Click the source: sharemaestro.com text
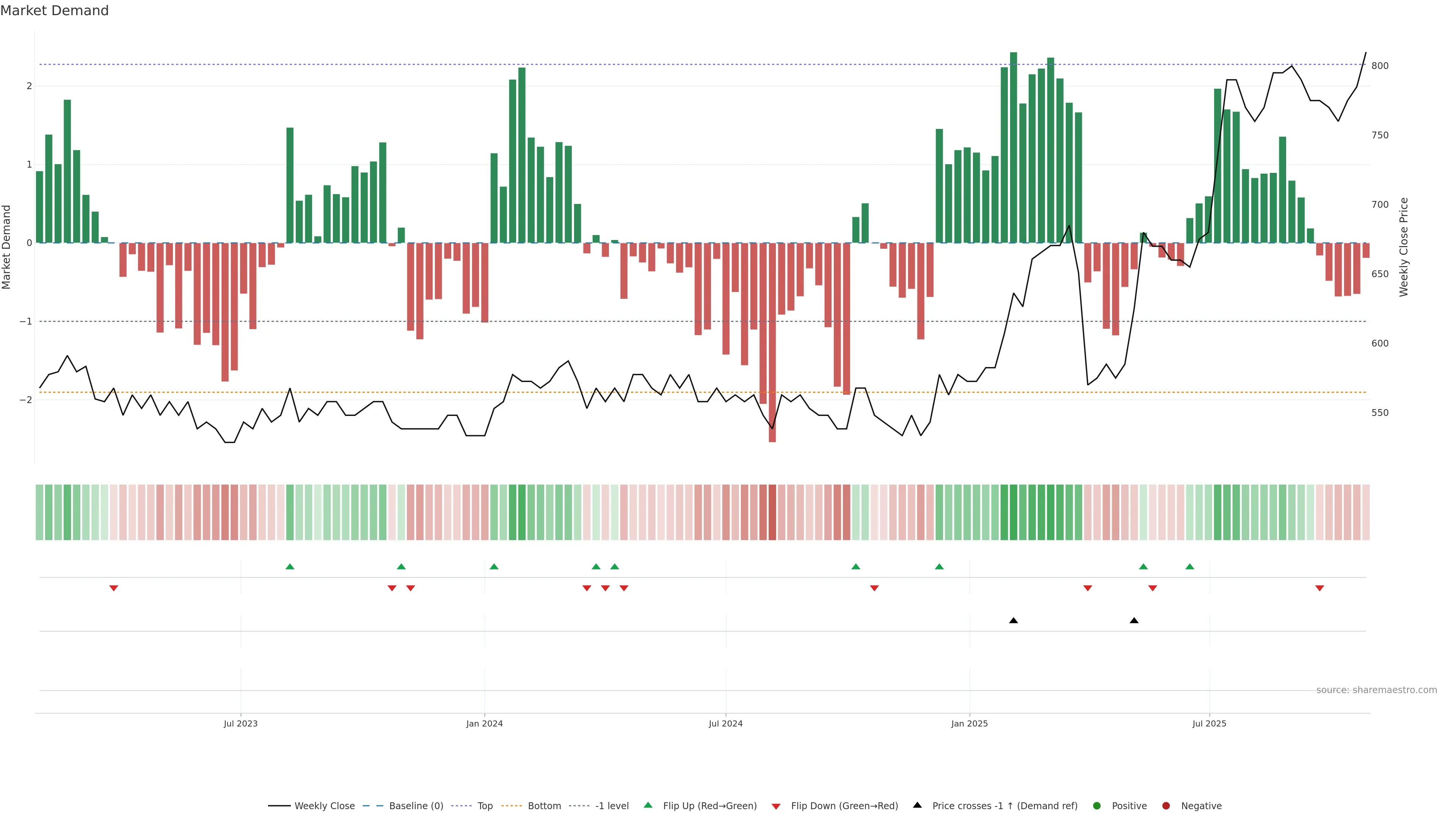1456x819 pixels. [x=1376, y=690]
